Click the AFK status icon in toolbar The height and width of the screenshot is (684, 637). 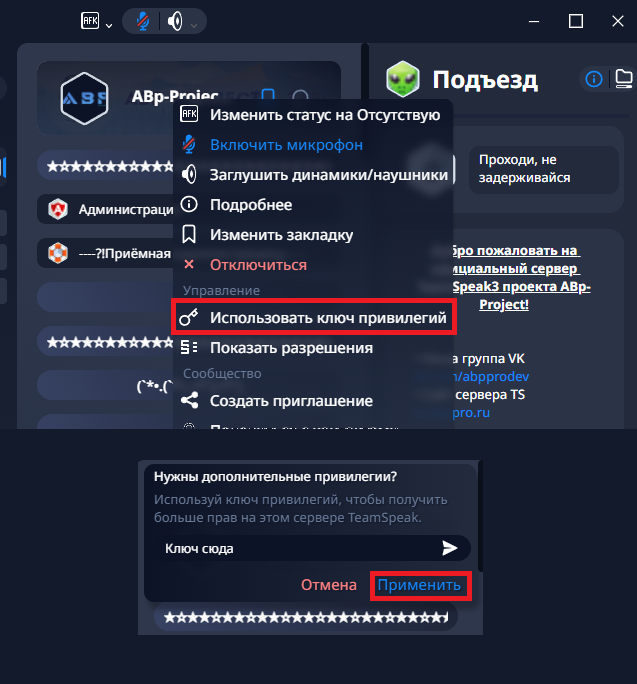pyautogui.click(x=90, y=21)
